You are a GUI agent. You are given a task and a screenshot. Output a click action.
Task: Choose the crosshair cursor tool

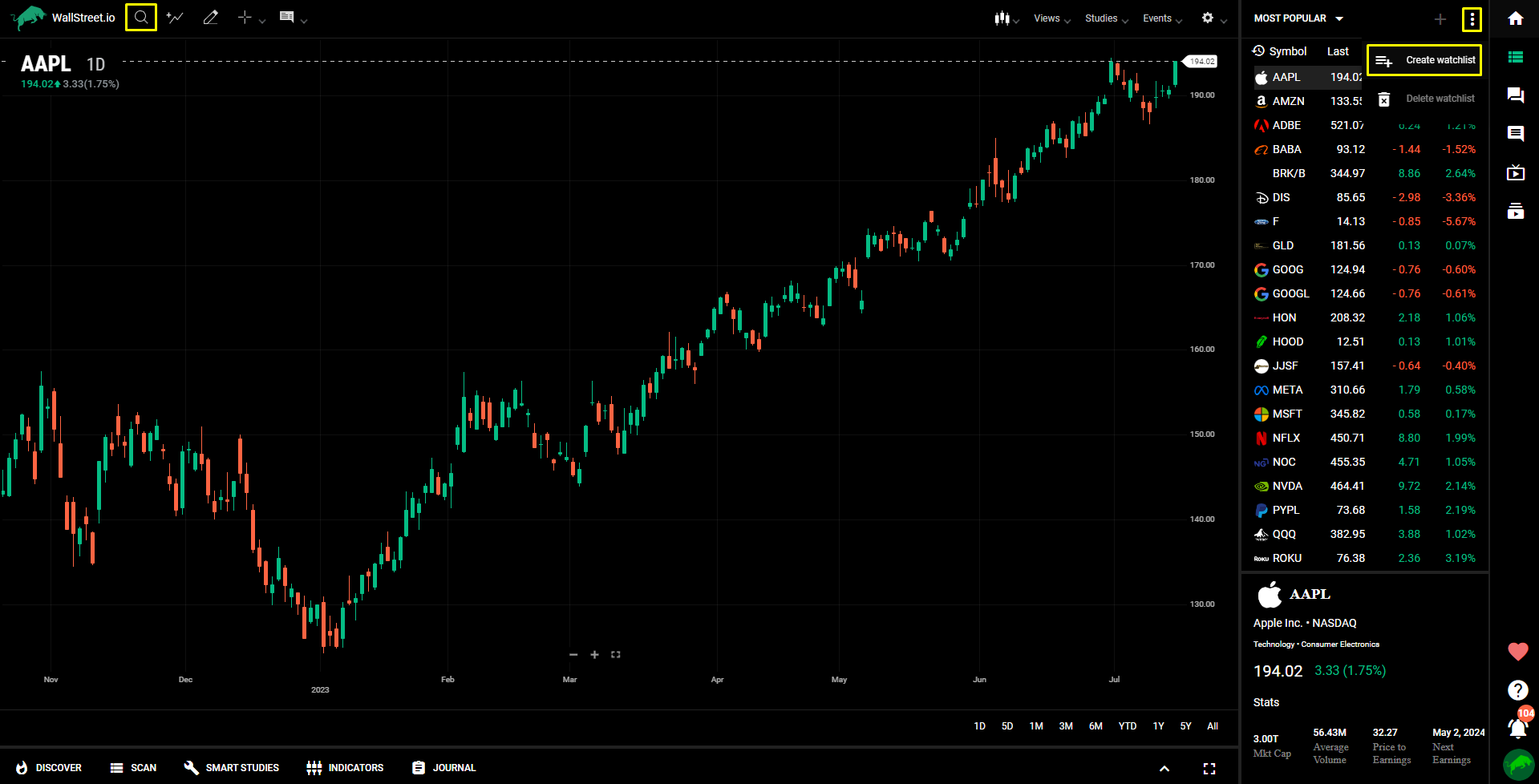click(x=245, y=17)
